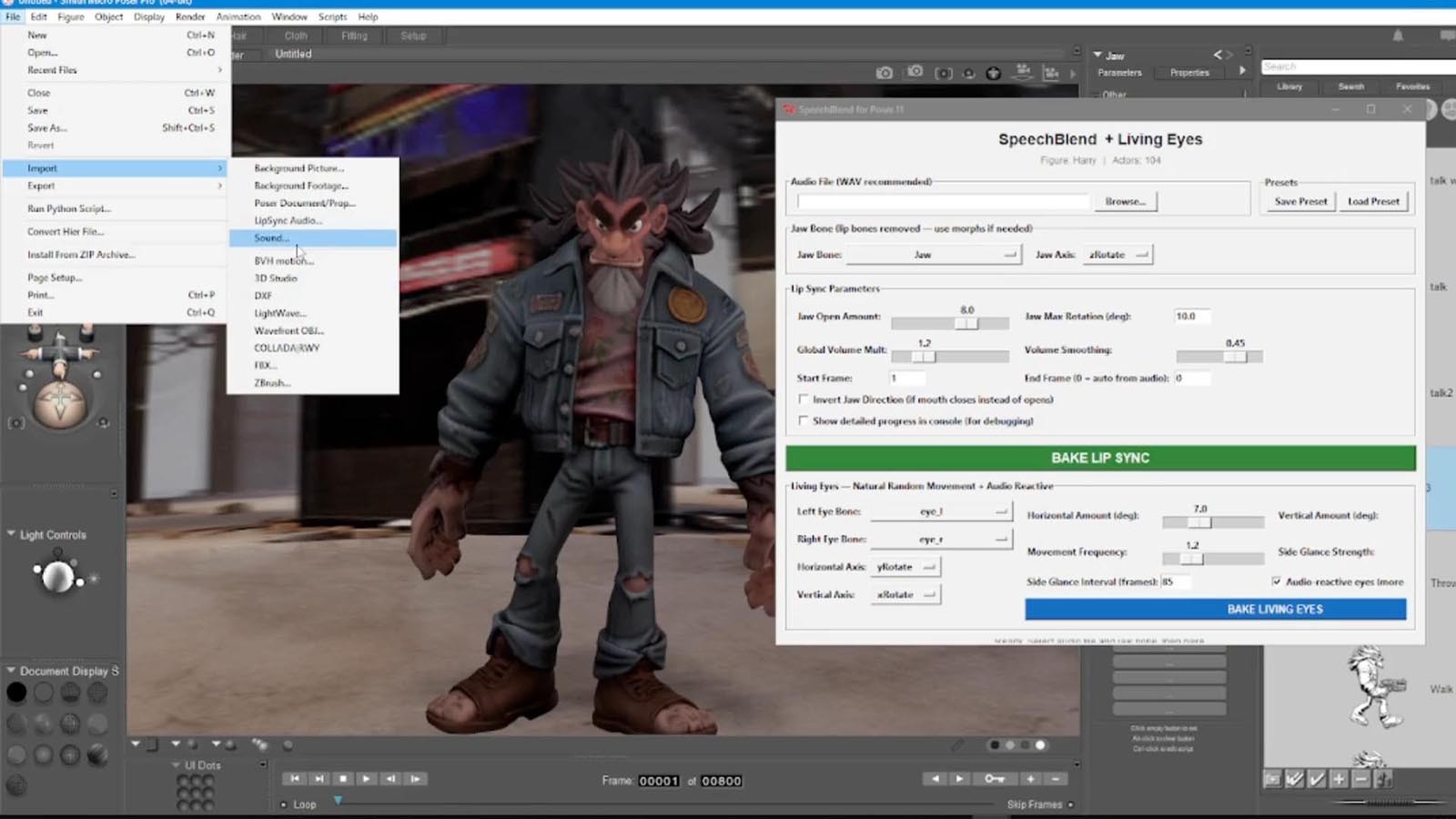Open the Parameters tab
1456x819 pixels.
[1119, 73]
